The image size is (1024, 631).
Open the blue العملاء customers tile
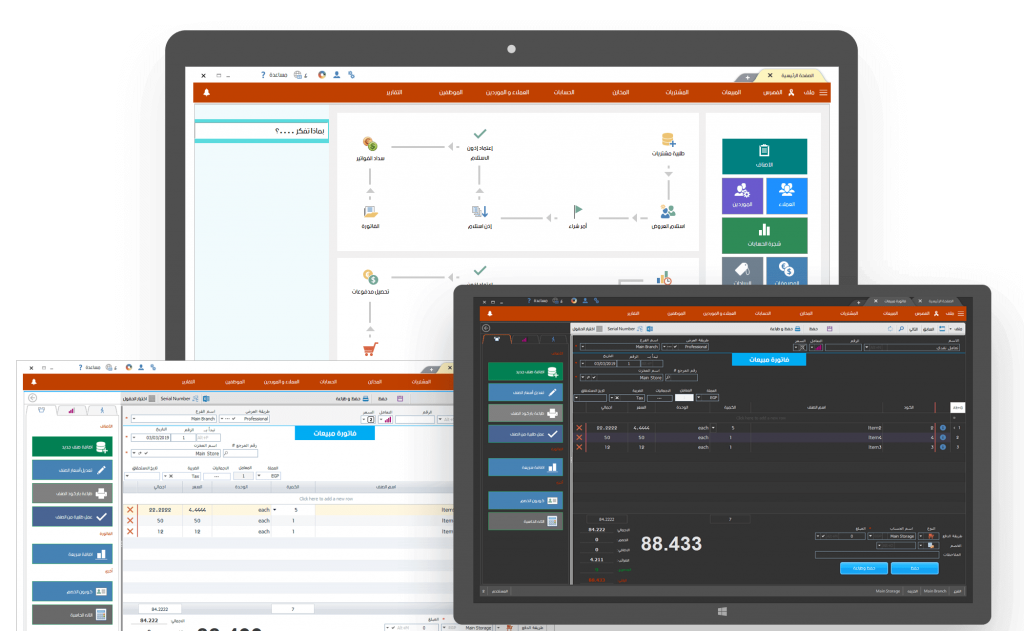tap(786, 195)
